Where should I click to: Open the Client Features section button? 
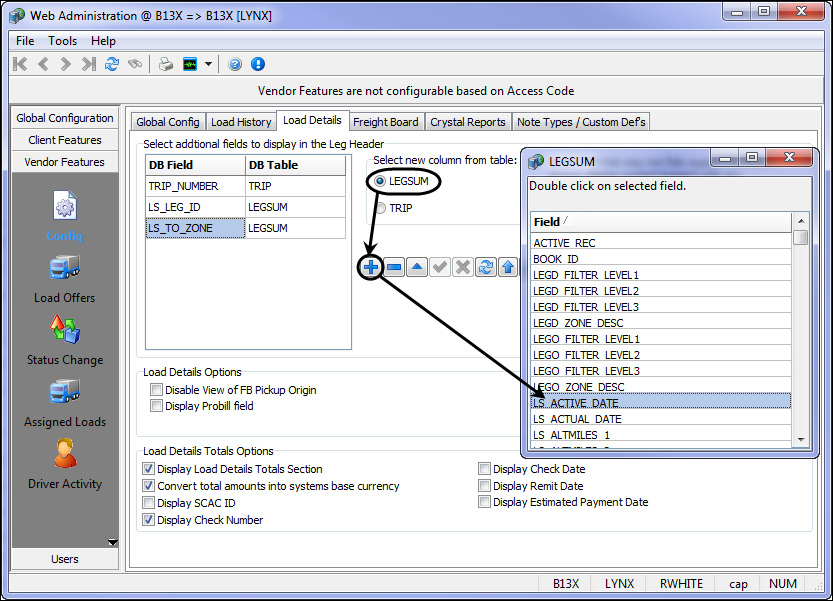pyautogui.click(x=65, y=140)
